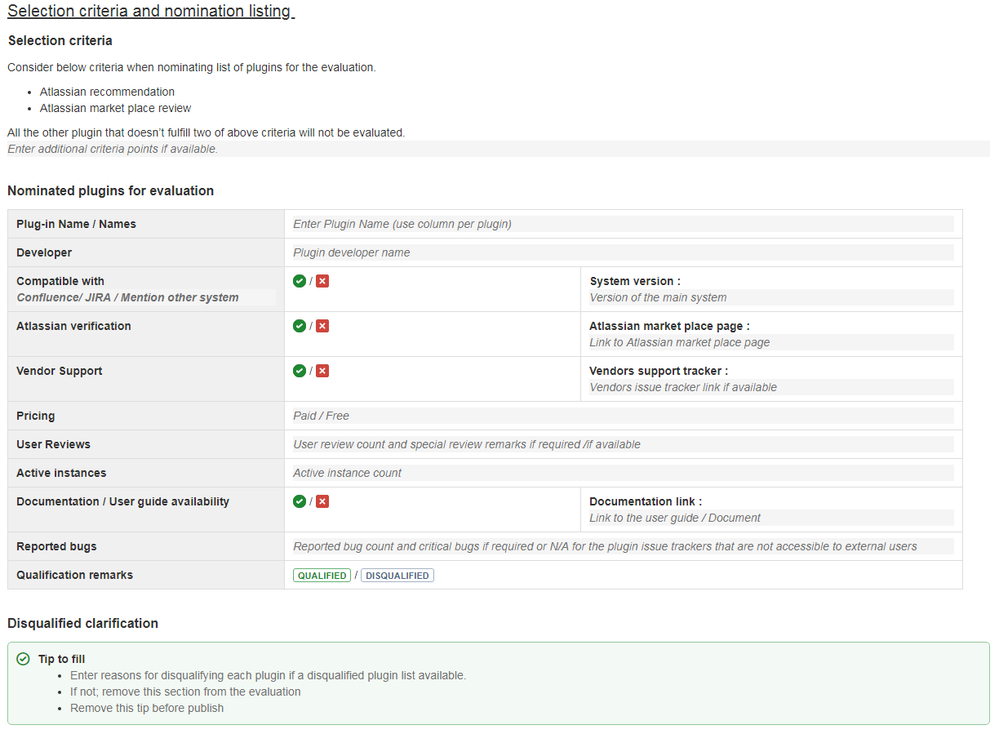Select the QUALIFIED status lozenge

321,575
